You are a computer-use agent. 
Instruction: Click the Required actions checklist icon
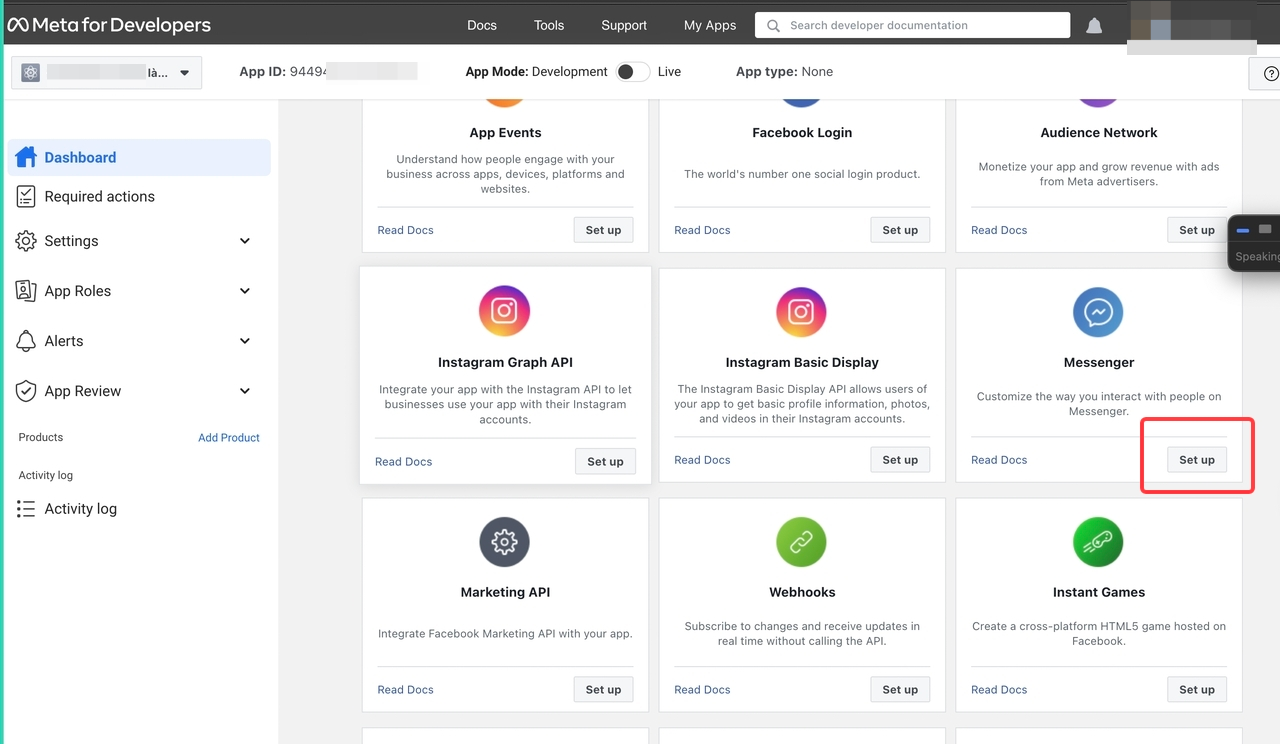[x=26, y=197]
